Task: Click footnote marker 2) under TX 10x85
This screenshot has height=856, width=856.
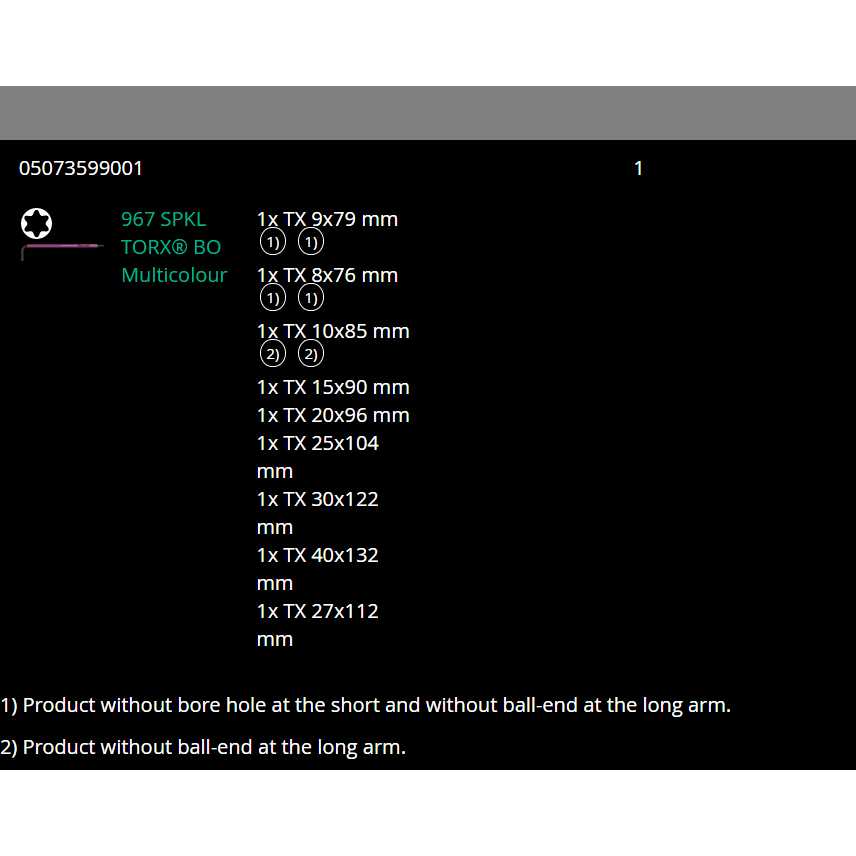Action: tap(272, 353)
